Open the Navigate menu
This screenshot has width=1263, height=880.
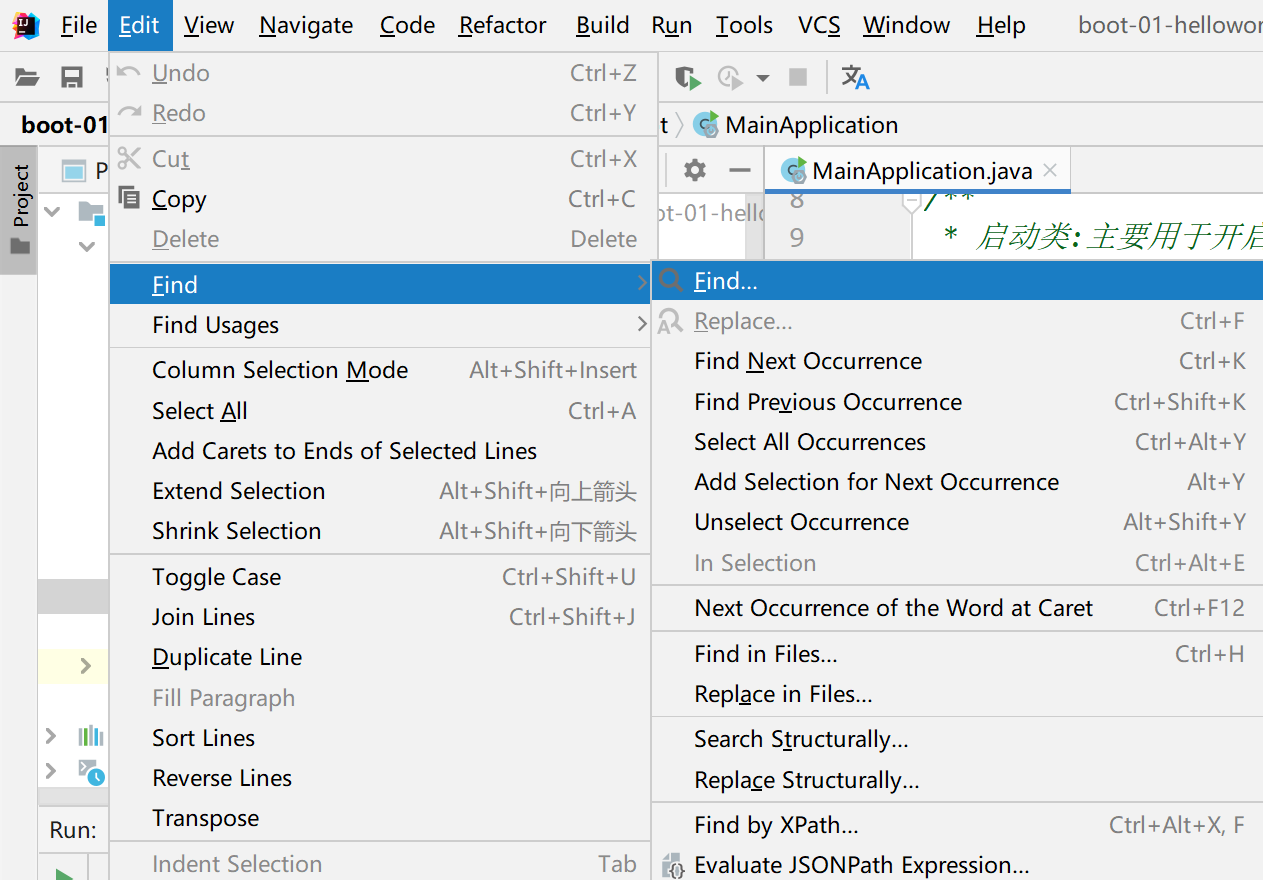coord(306,25)
